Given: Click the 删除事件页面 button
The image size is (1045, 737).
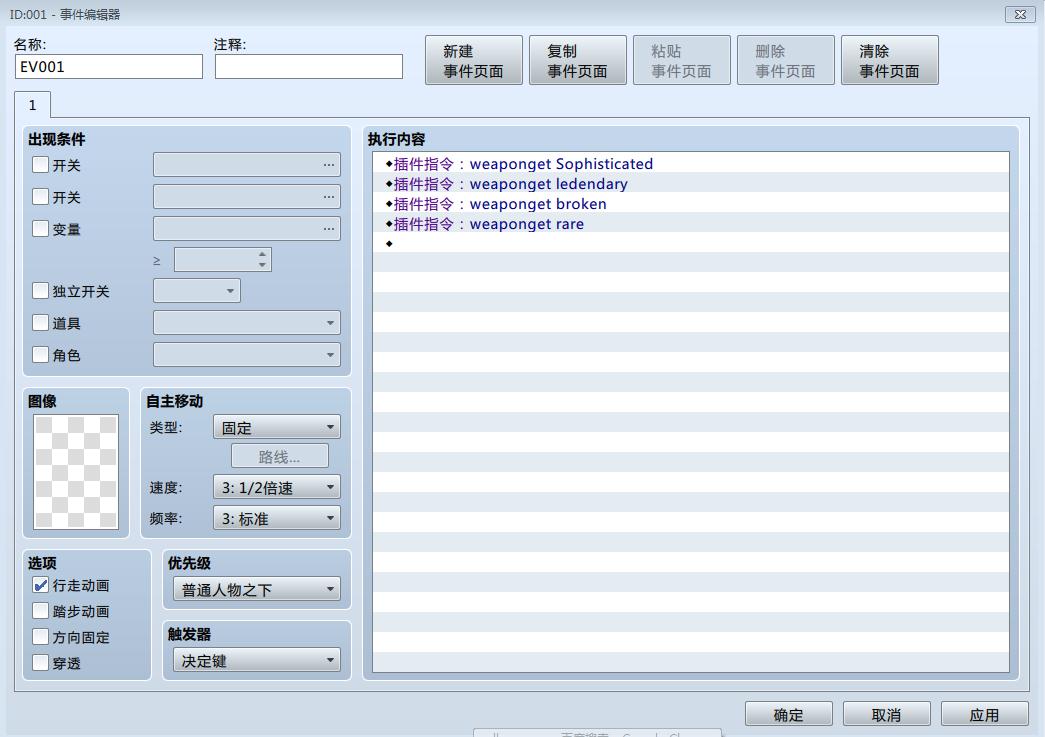Looking at the screenshot, I should (x=786, y=61).
